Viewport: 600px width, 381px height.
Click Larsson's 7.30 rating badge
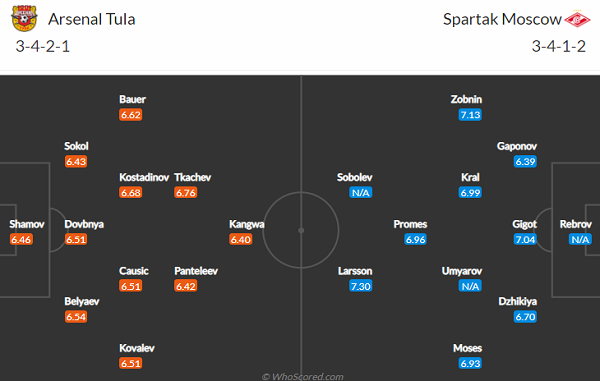pyautogui.click(x=360, y=286)
